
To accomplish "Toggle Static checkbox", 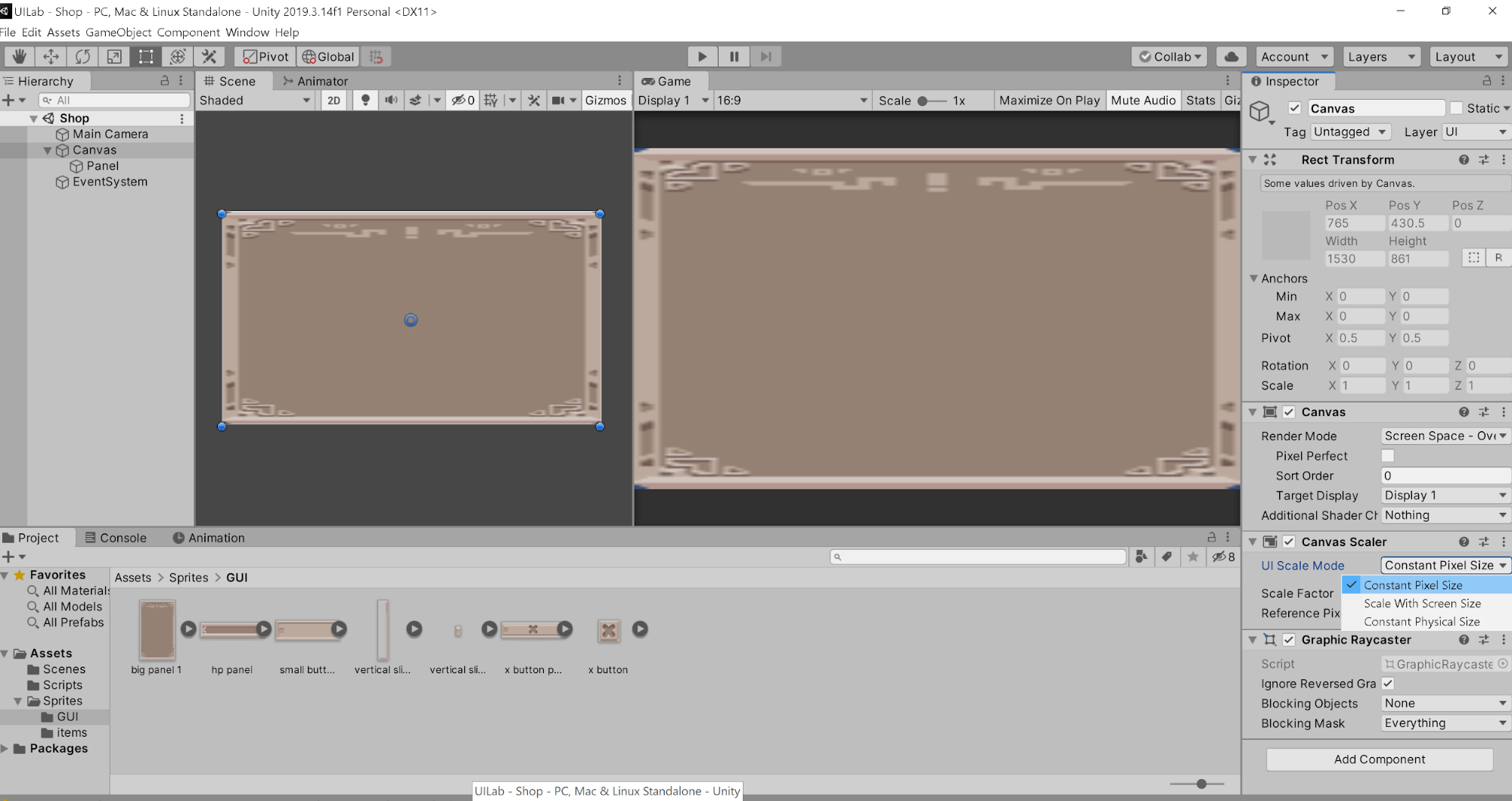I will (1456, 108).
